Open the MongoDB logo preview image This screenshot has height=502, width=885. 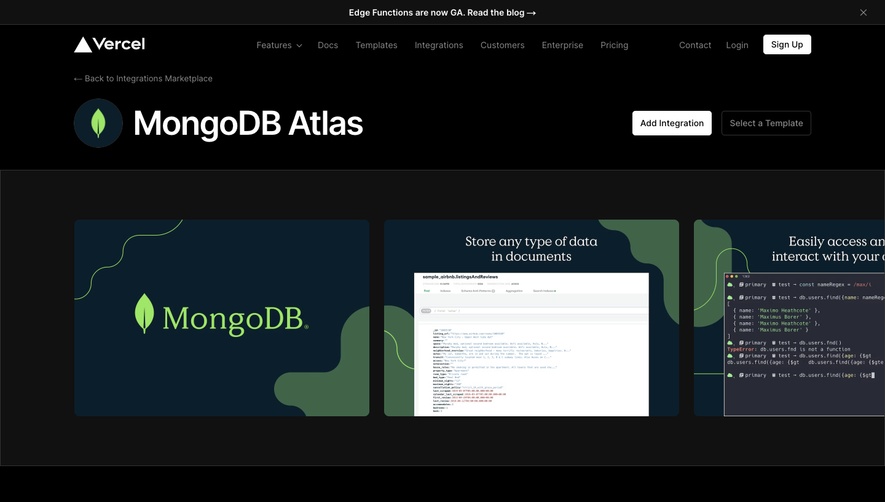(222, 318)
